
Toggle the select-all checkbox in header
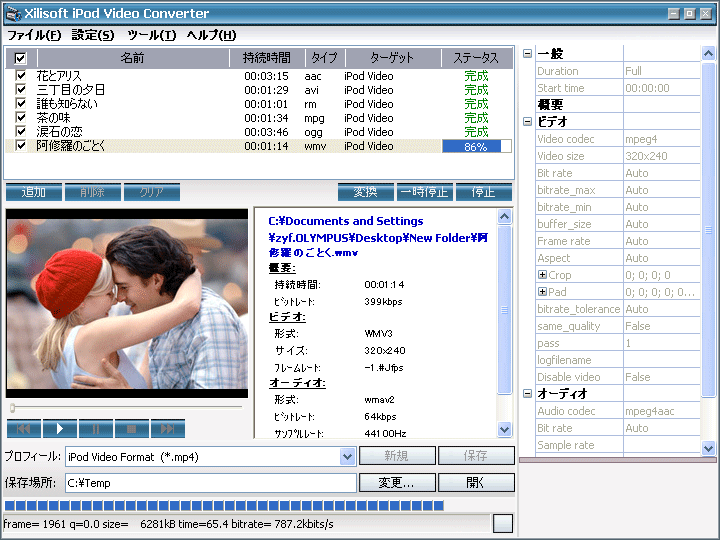coord(21,58)
